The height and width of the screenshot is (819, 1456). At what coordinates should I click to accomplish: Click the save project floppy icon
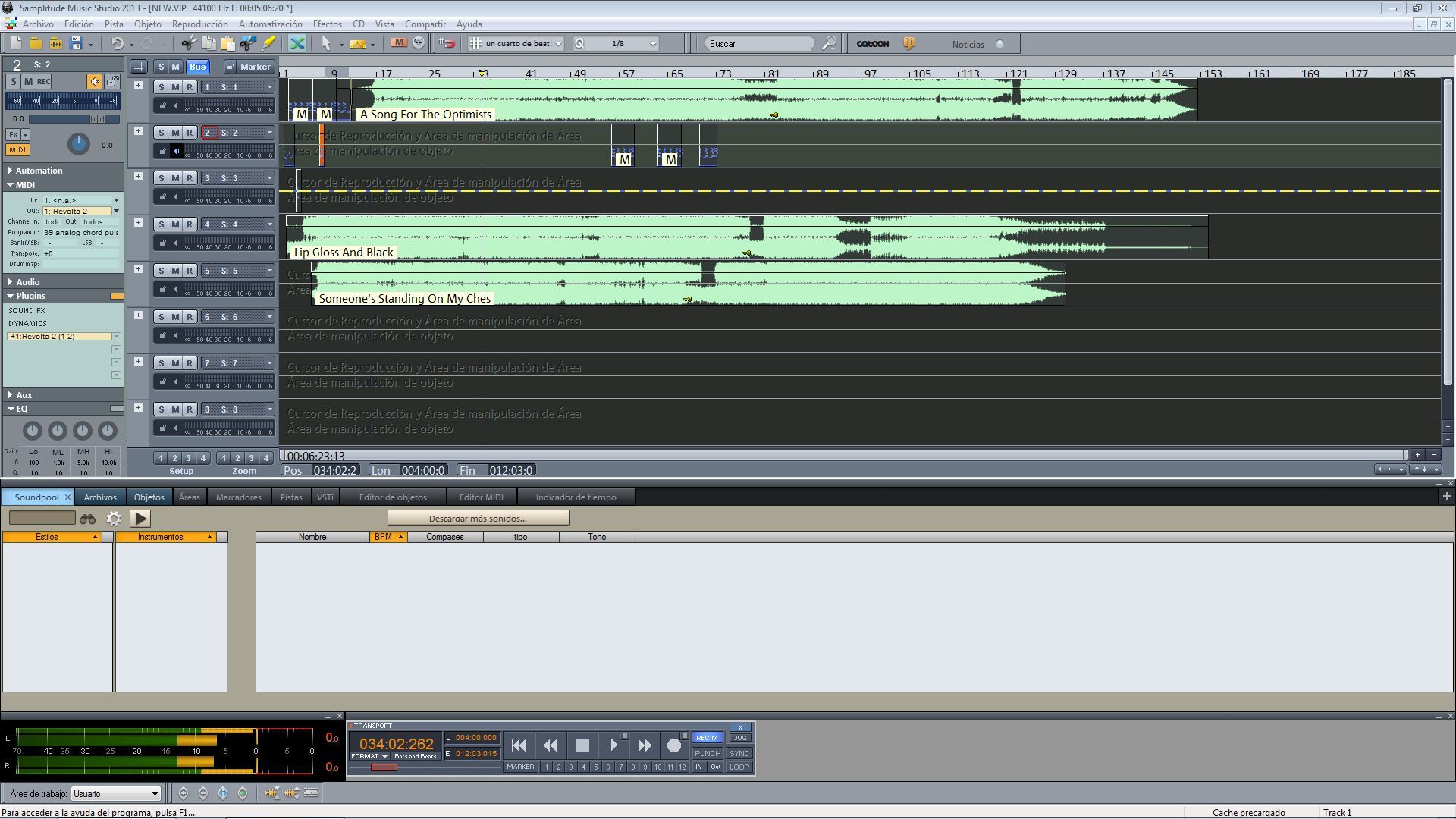pos(75,43)
